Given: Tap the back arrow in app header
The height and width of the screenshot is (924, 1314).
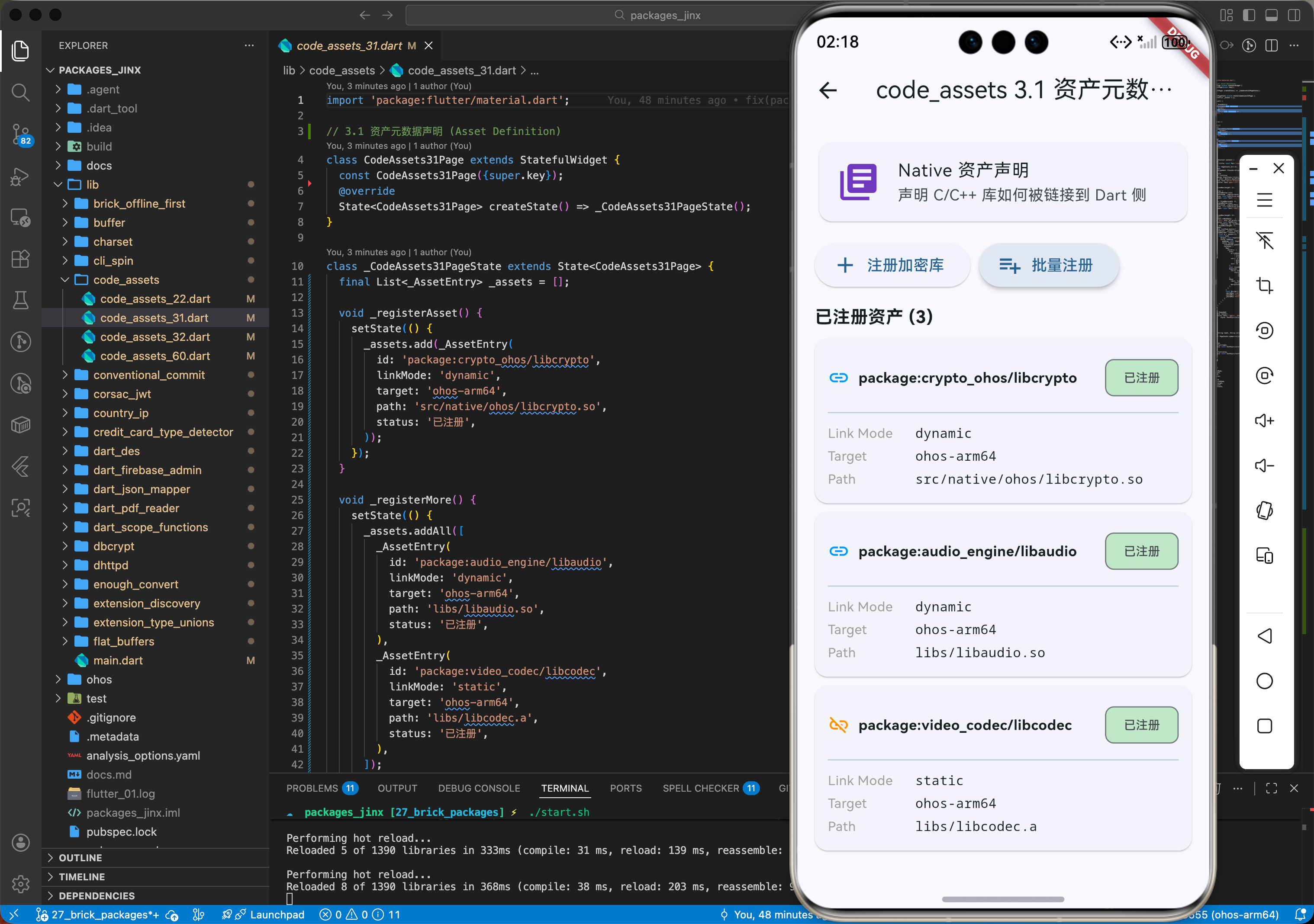Looking at the screenshot, I should (x=828, y=90).
